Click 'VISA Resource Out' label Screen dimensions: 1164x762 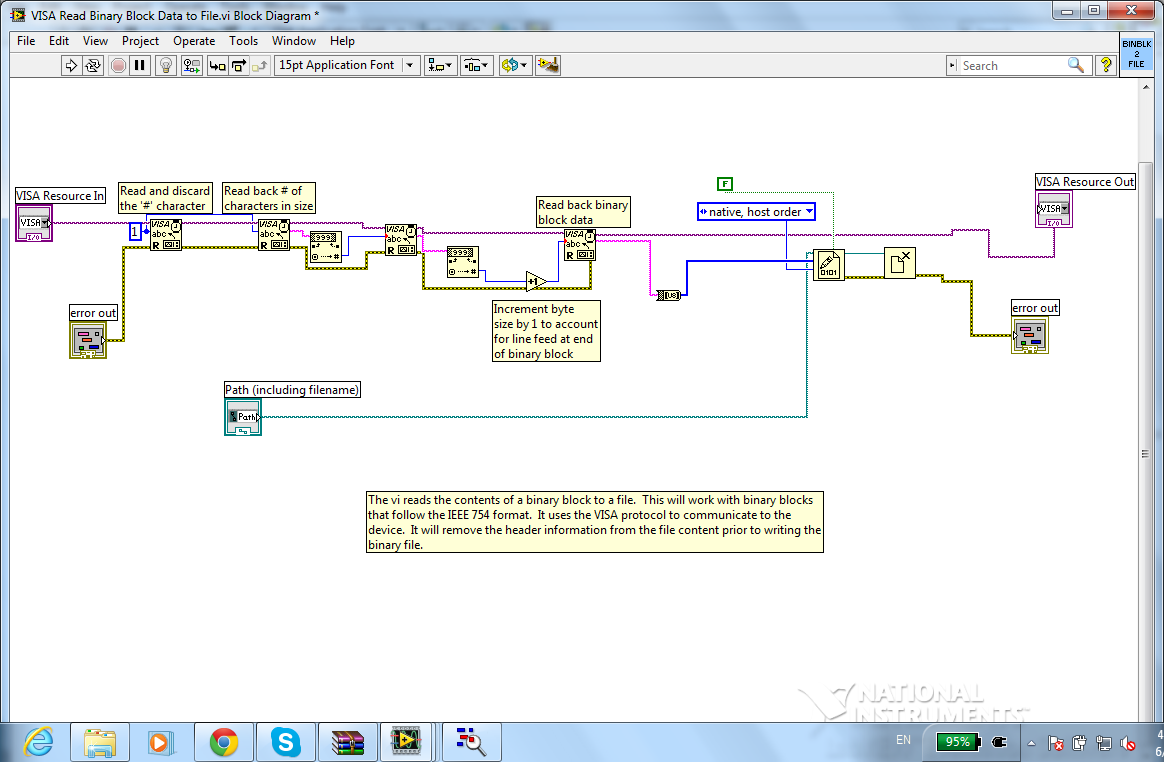pyautogui.click(x=1085, y=182)
